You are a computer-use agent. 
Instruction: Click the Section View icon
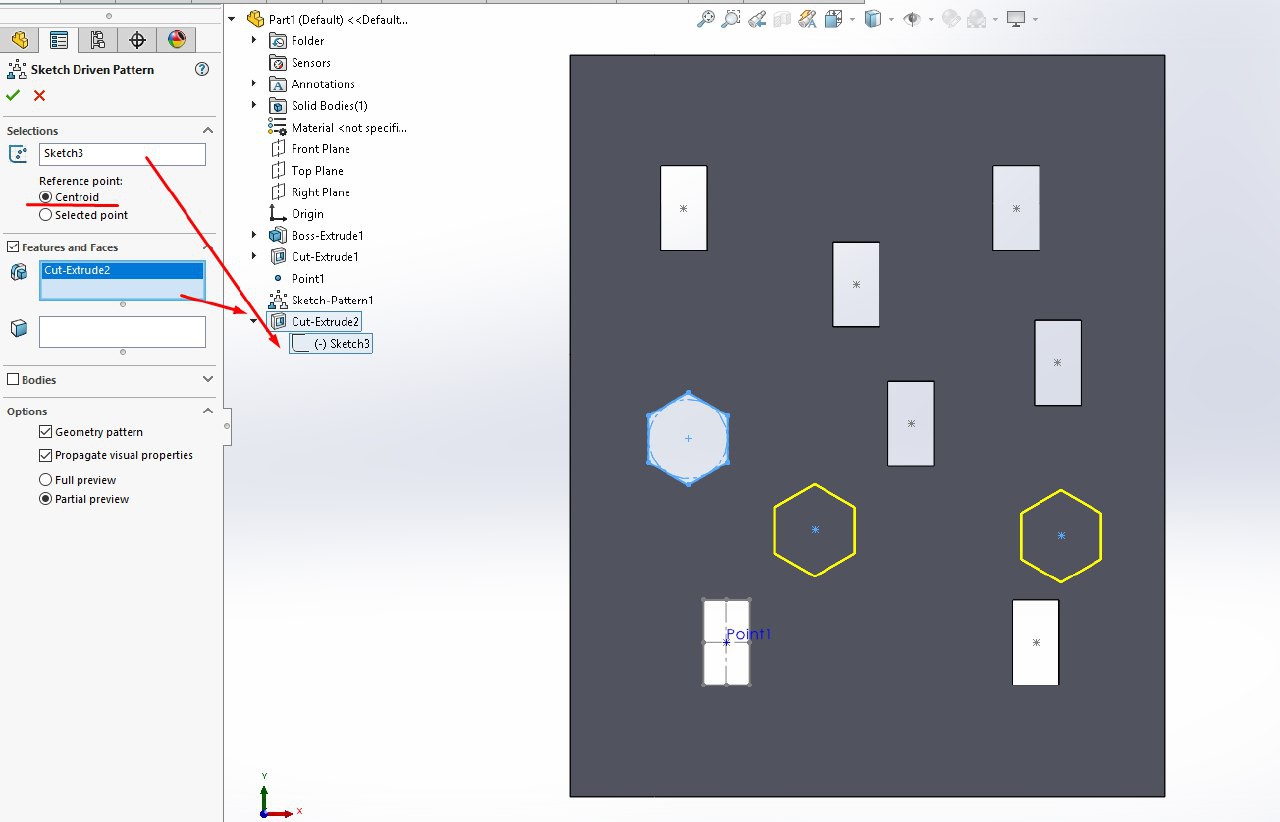pos(782,19)
